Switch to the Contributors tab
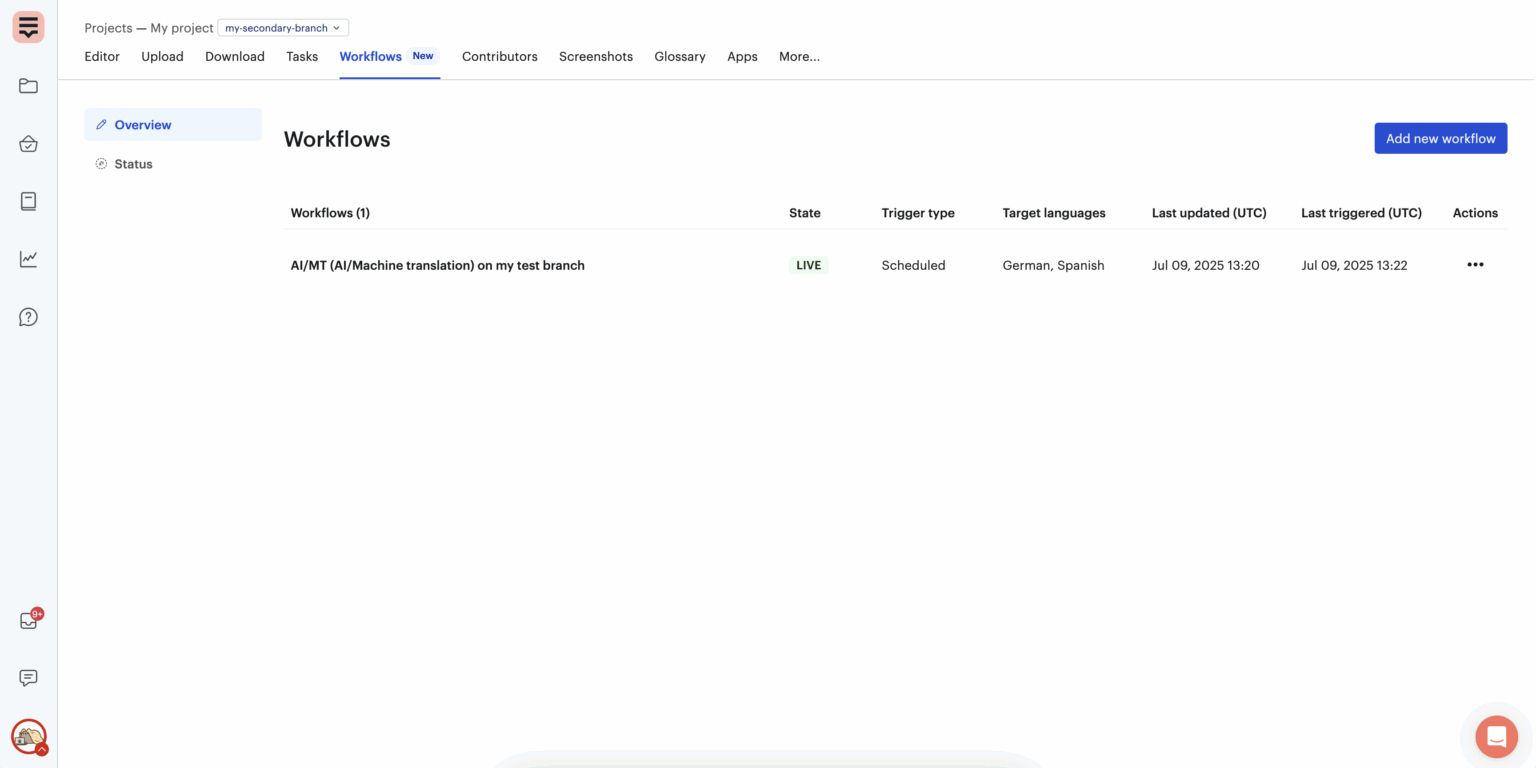This screenshot has width=1536, height=768. click(500, 57)
